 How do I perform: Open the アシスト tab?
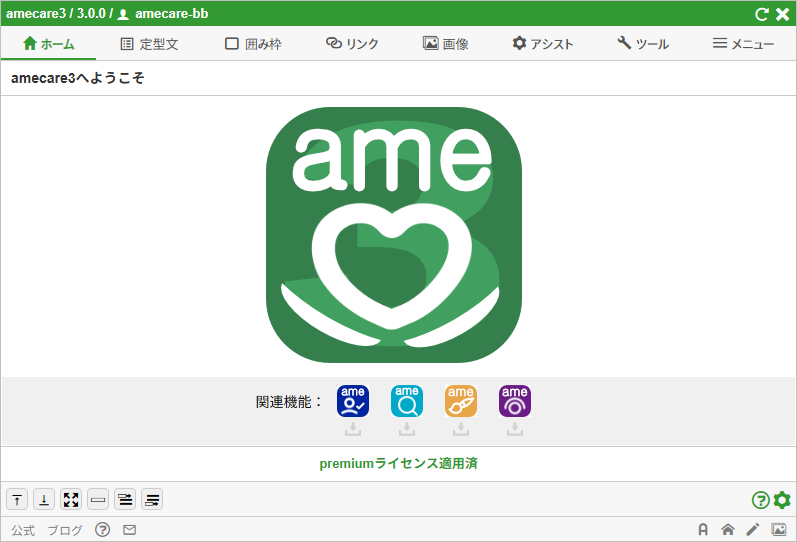point(543,44)
